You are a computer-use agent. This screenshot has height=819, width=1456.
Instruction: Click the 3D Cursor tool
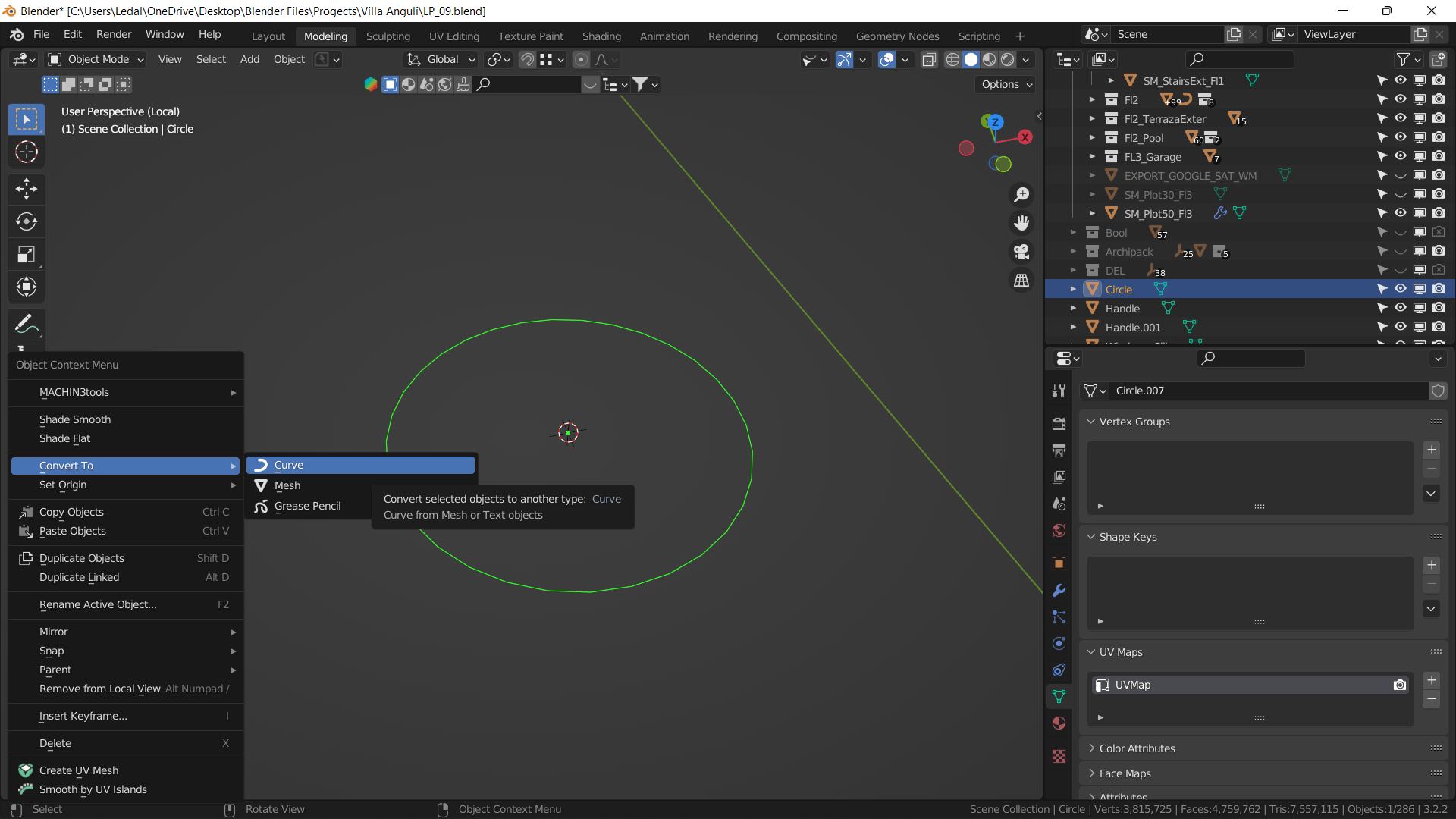[27, 152]
